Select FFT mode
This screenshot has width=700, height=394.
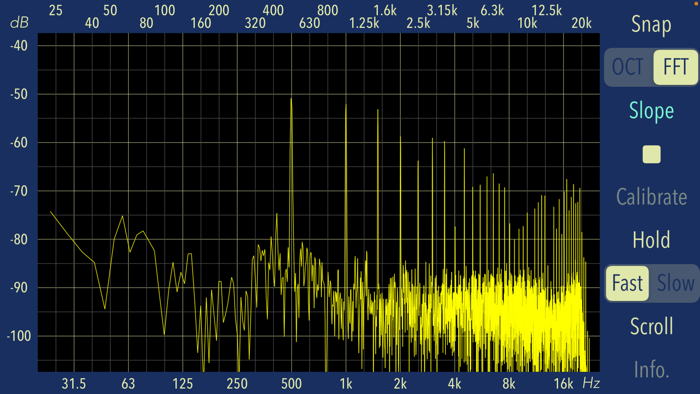point(675,67)
